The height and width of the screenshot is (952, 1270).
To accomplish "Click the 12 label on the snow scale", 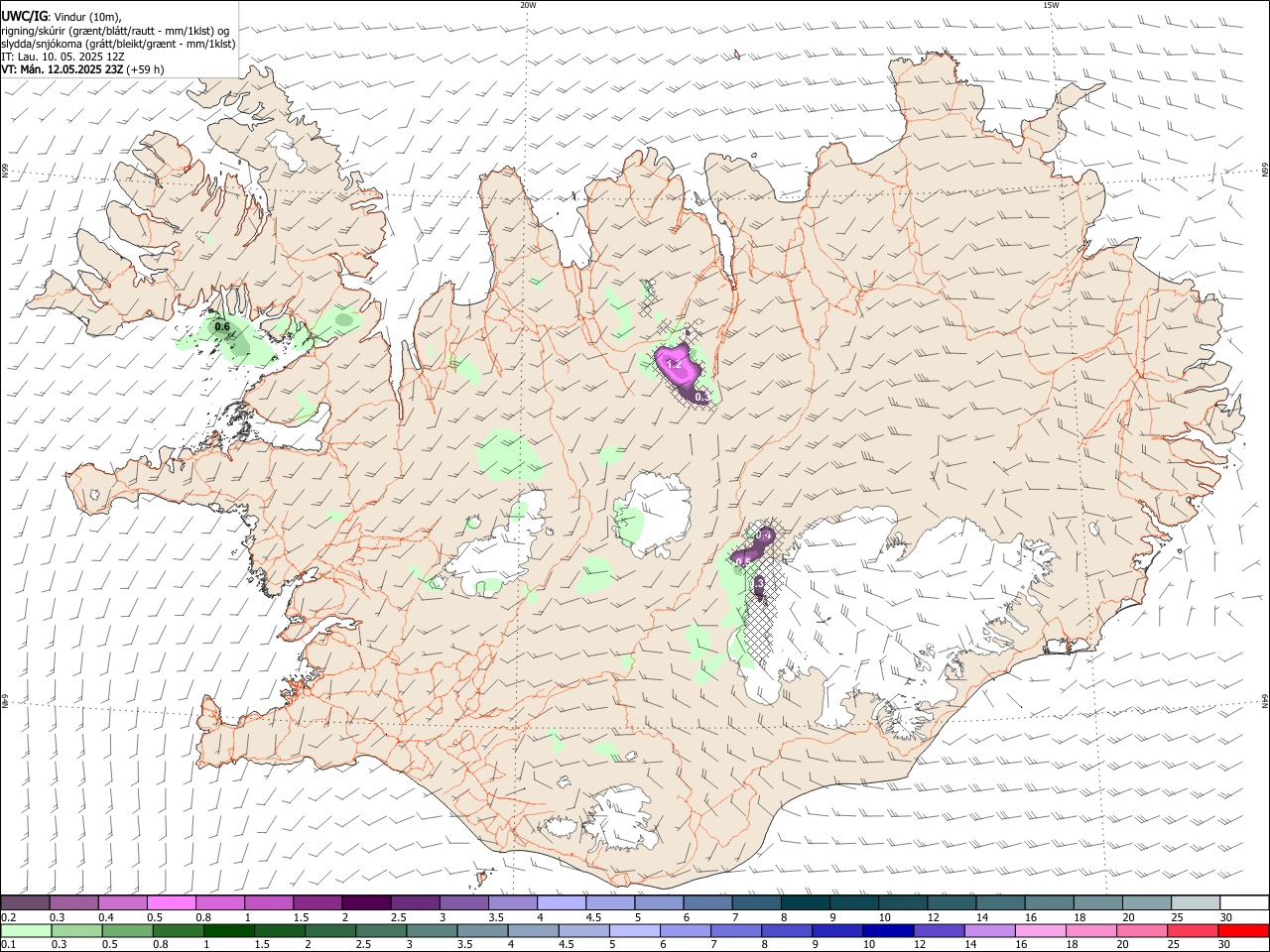I will pyautogui.click(x=935, y=917).
